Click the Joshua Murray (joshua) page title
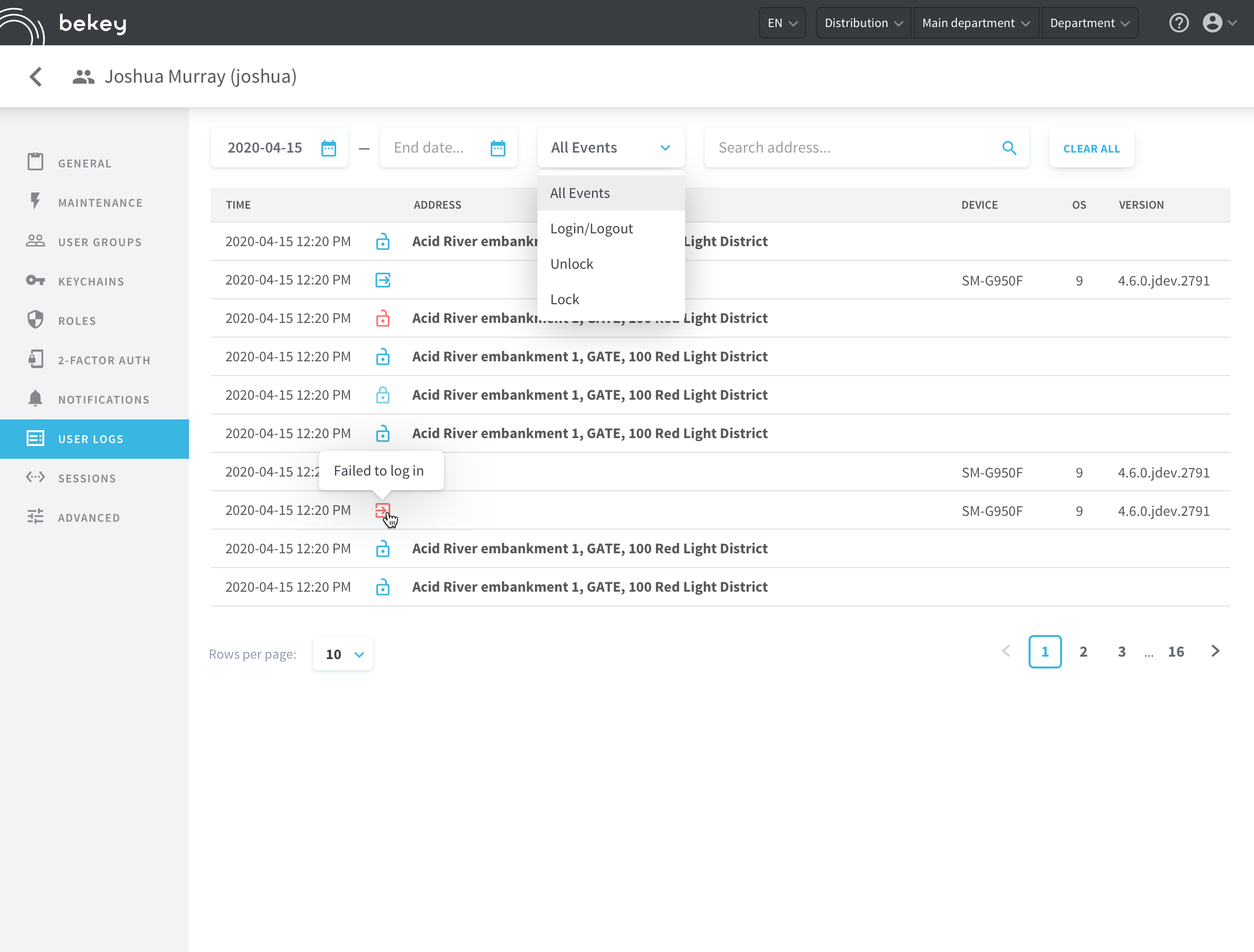This screenshot has height=952, width=1254. click(201, 77)
